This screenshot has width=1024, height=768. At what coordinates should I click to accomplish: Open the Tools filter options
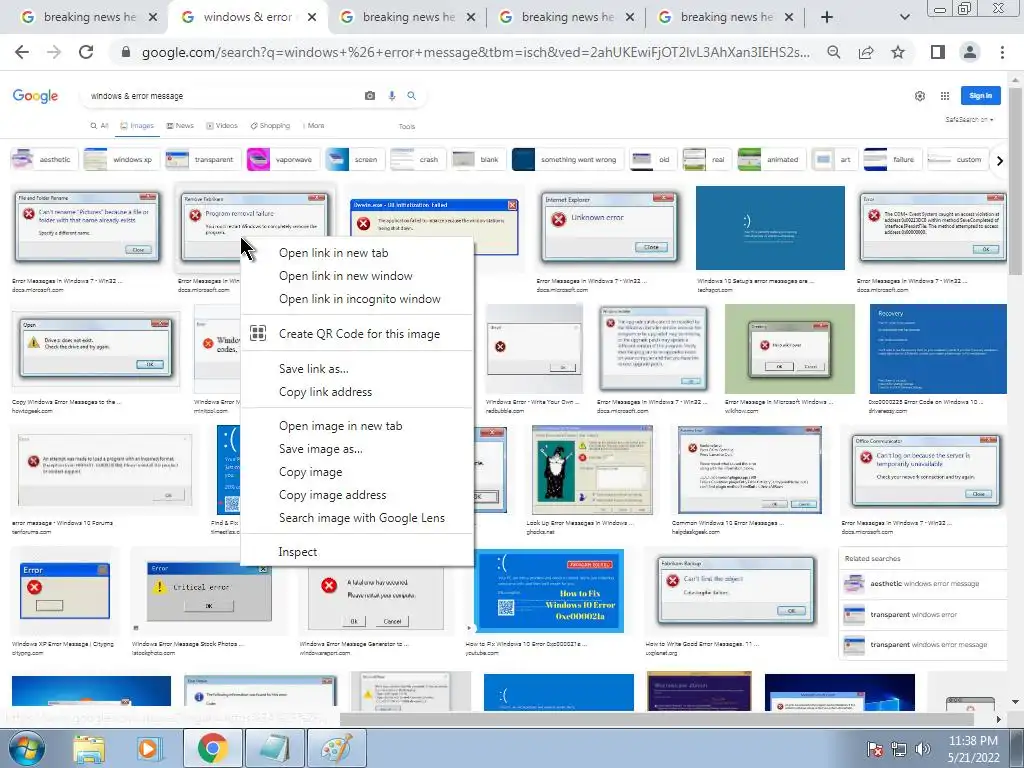click(407, 126)
